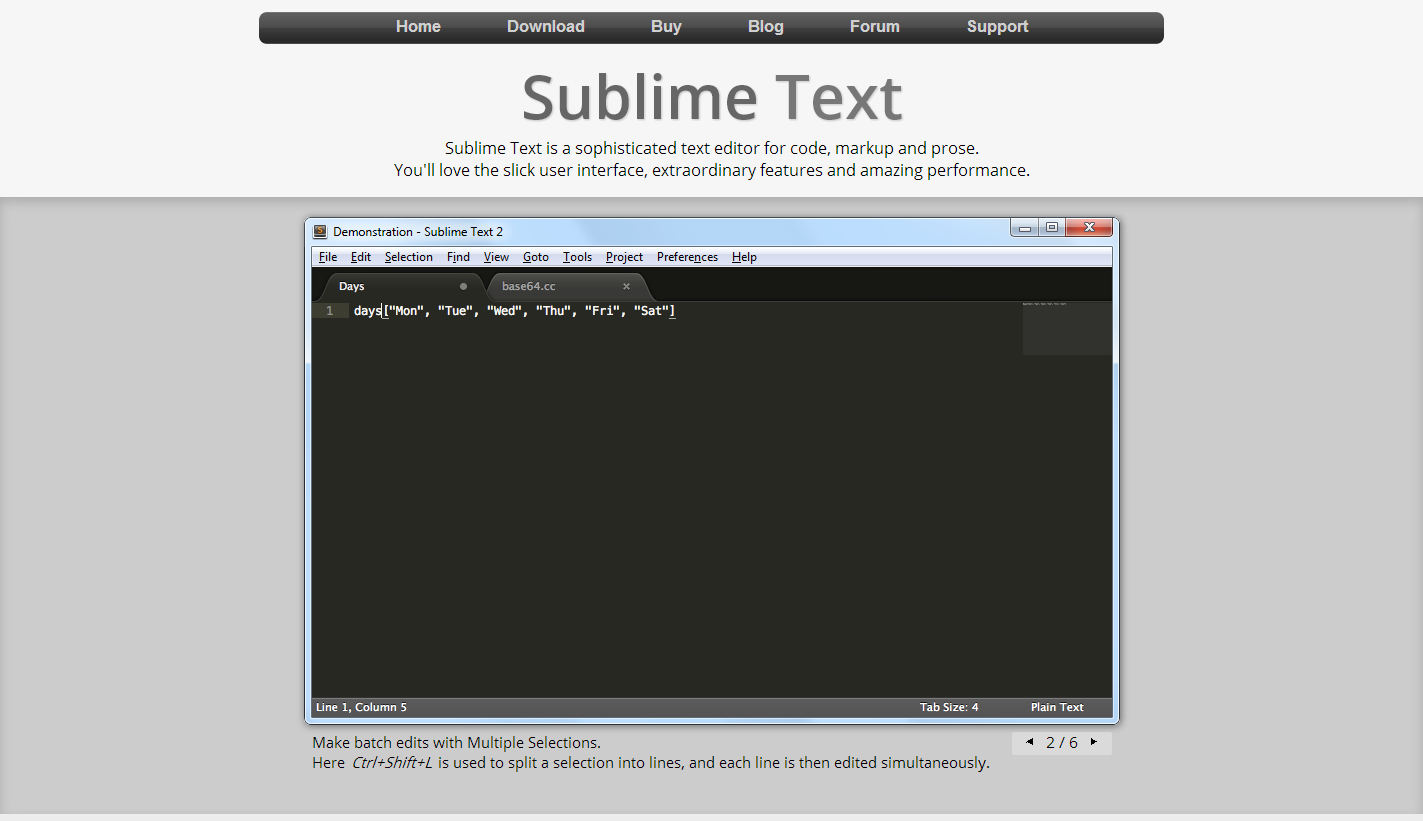Viewport: 1423px width, 821px height.
Task: Open the Help menu
Action: point(744,257)
